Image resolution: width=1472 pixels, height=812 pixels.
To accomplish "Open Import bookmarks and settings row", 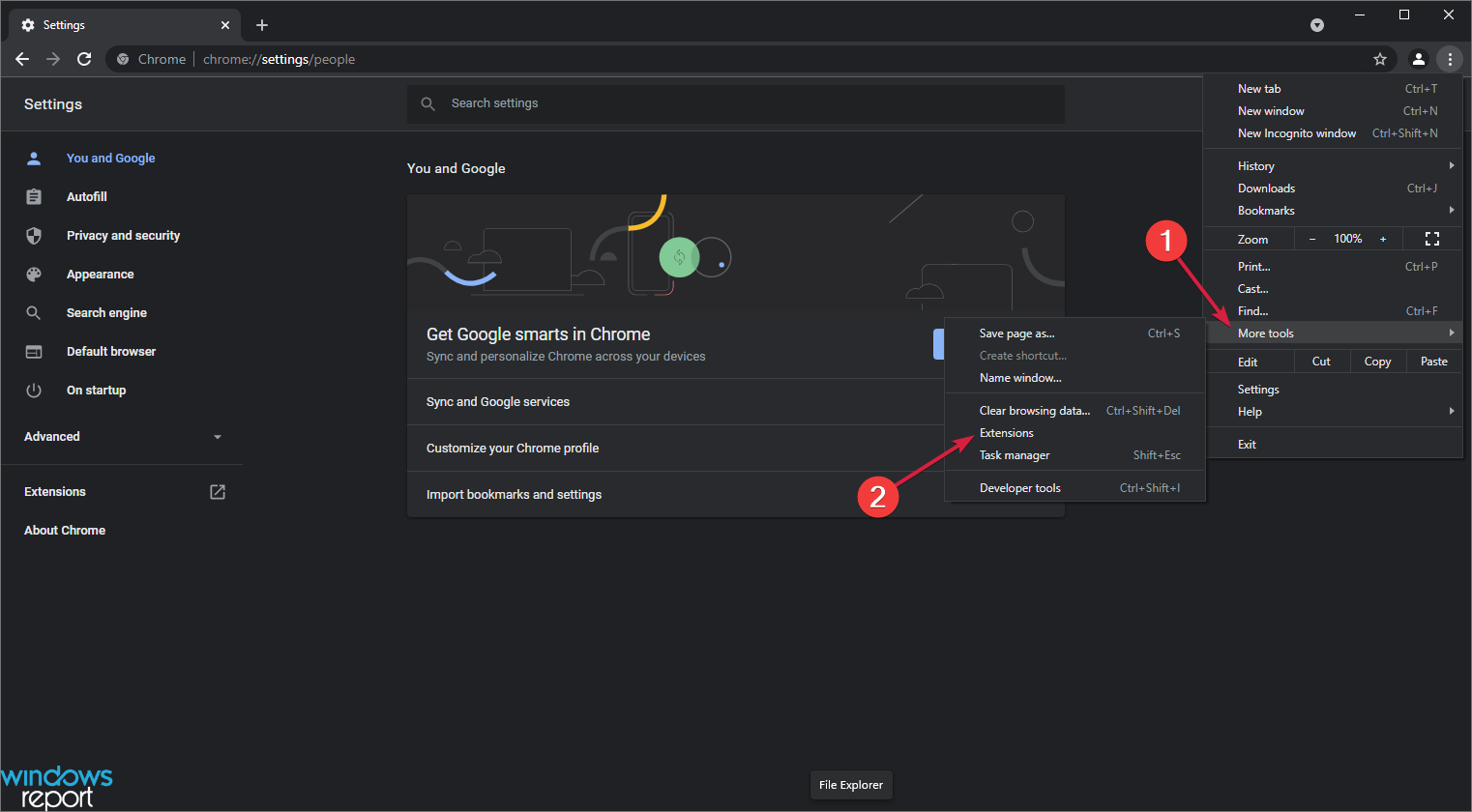I will pos(675,495).
